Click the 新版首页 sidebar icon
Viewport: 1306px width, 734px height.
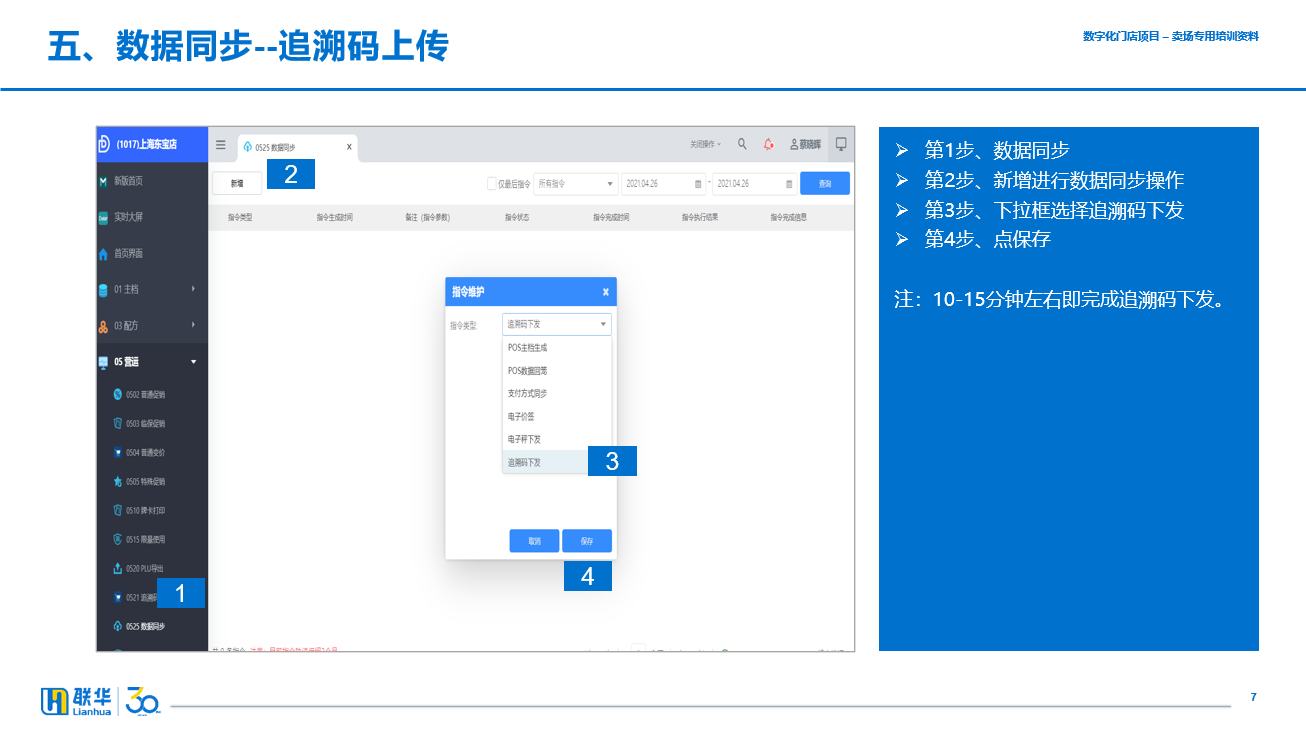103,181
